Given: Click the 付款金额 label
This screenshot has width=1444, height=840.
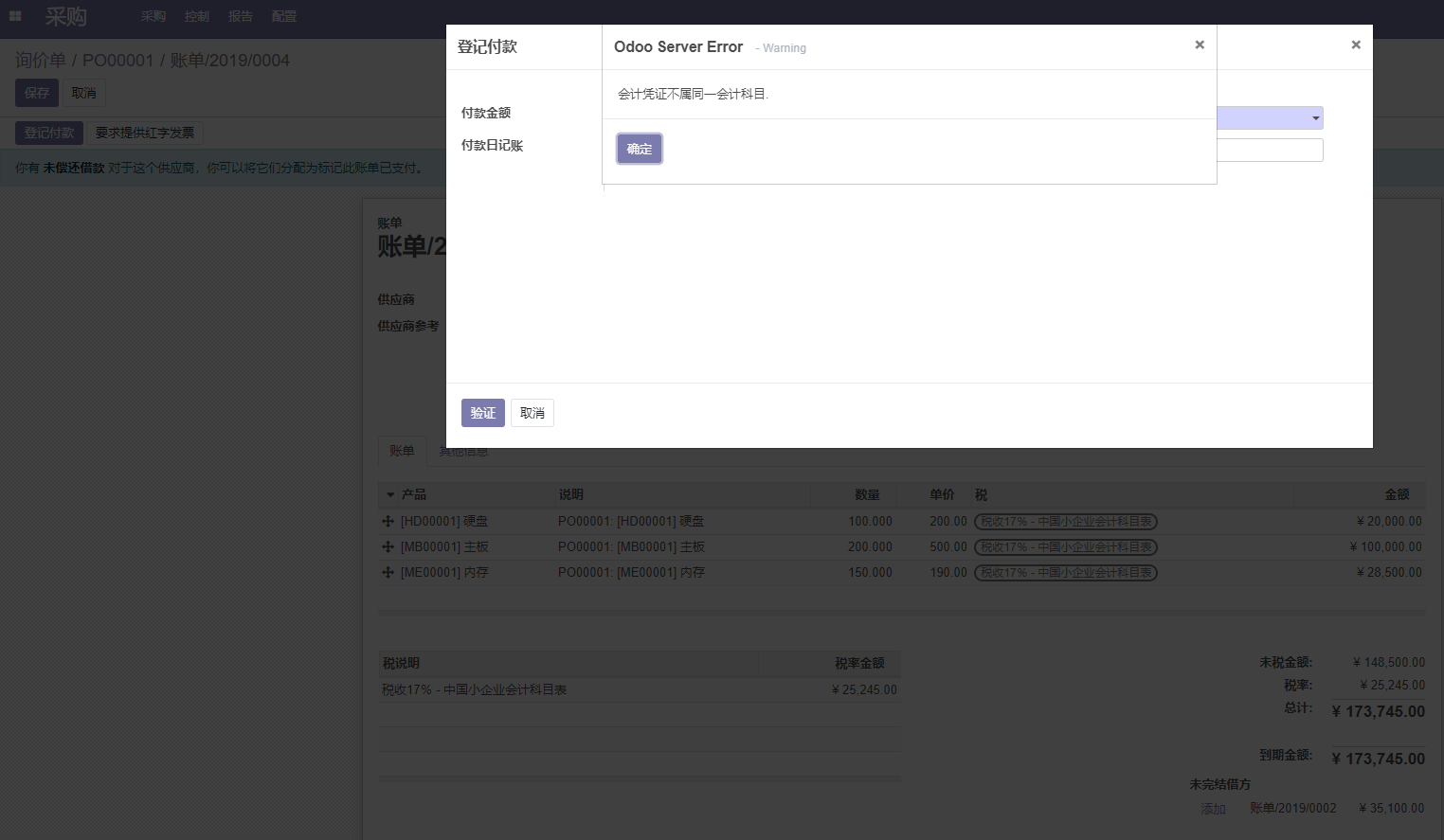Looking at the screenshot, I should pos(486,113).
